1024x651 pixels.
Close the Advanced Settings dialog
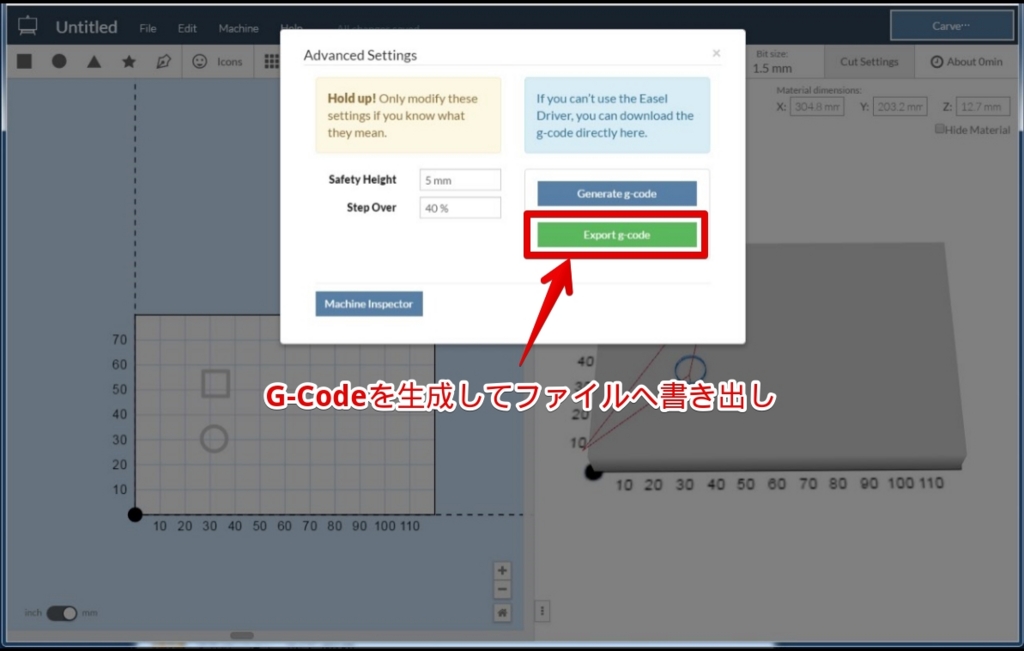point(716,53)
